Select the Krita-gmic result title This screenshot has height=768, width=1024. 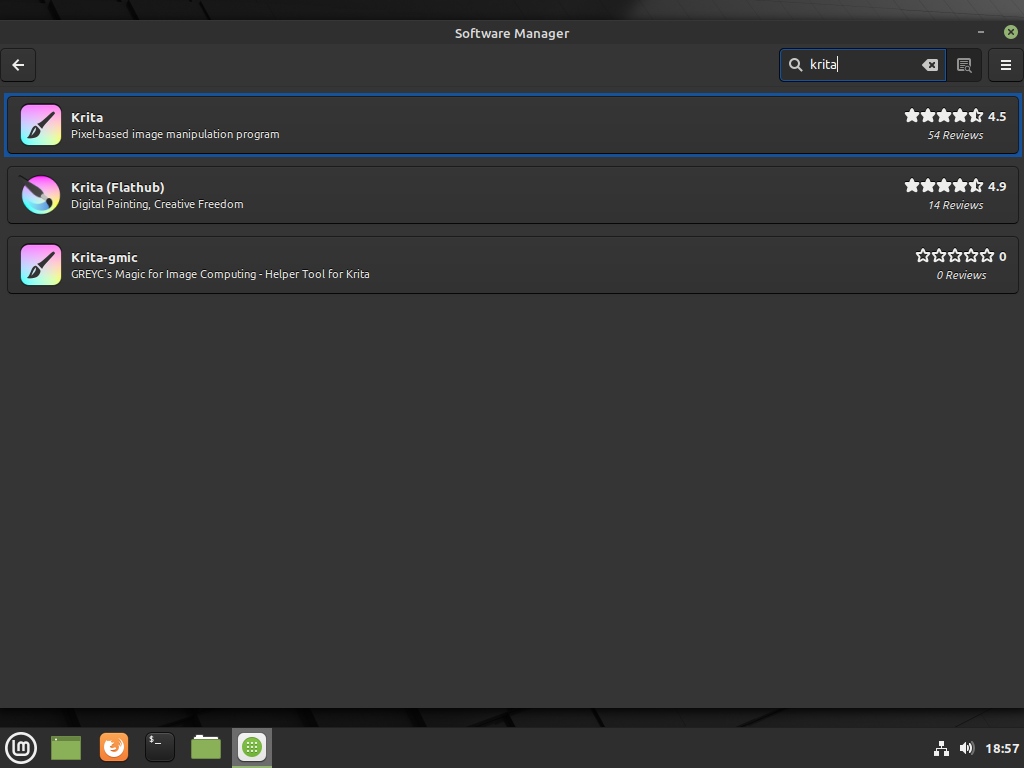(104, 257)
